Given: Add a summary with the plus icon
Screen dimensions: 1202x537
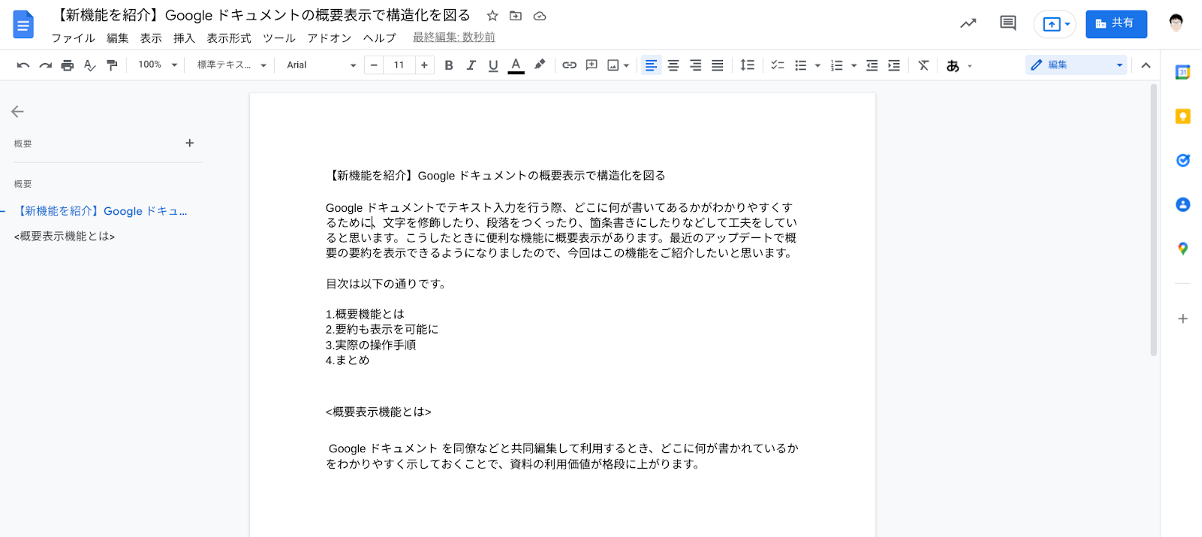Looking at the screenshot, I should tap(190, 143).
